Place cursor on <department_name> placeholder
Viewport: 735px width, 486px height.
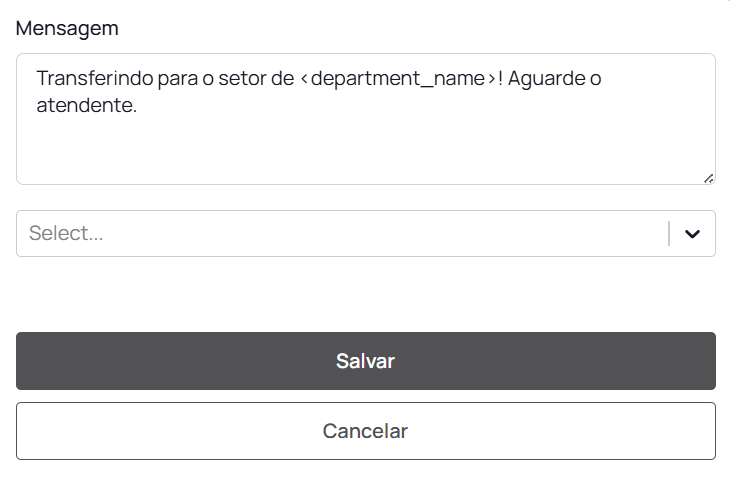point(397,79)
